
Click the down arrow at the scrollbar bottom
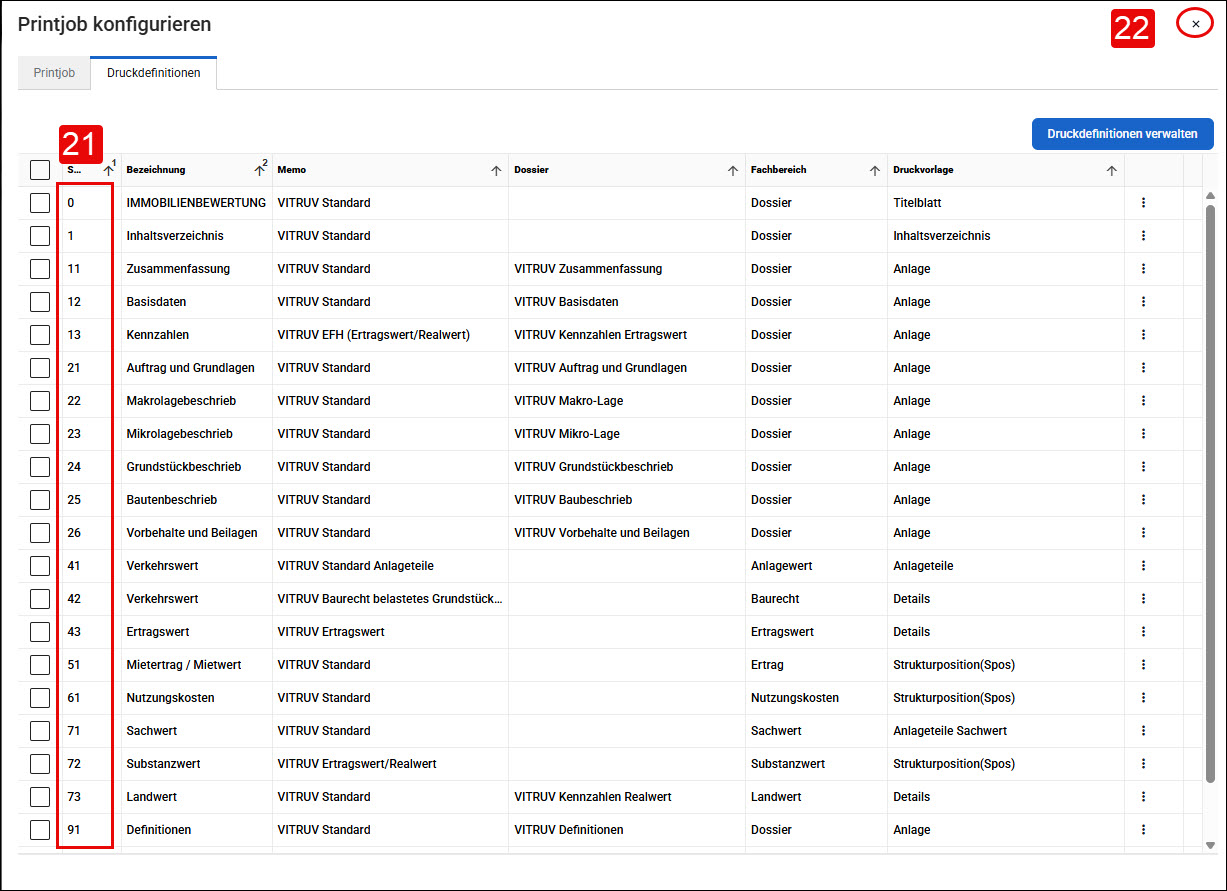[1210, 846]
